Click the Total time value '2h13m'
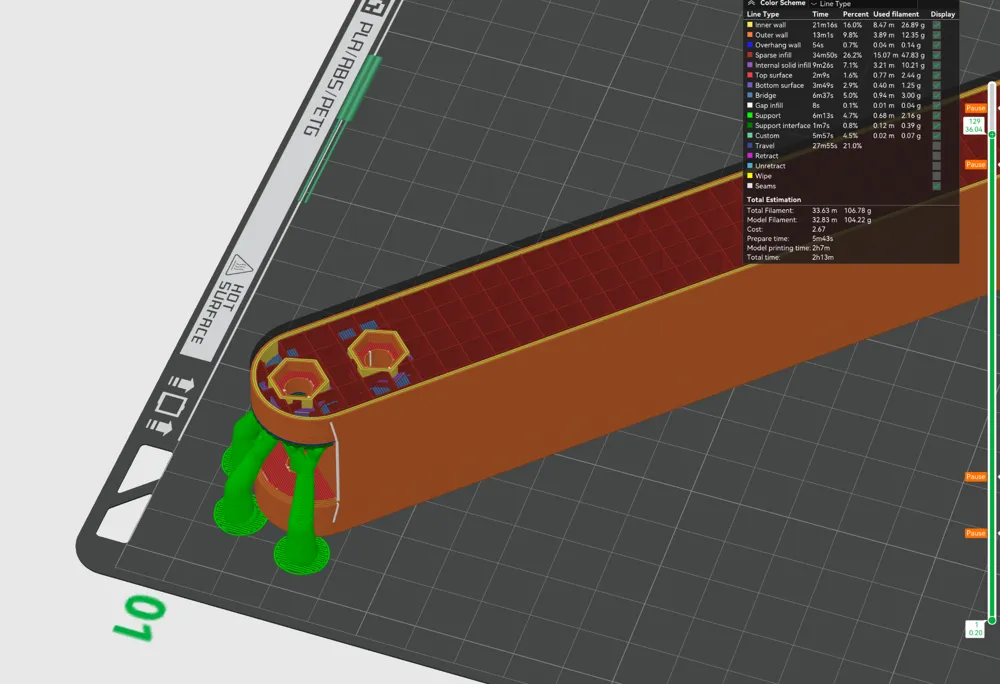Image resolution: width=1000 pixels, height=684 pixels. click(x=822, y=258)
